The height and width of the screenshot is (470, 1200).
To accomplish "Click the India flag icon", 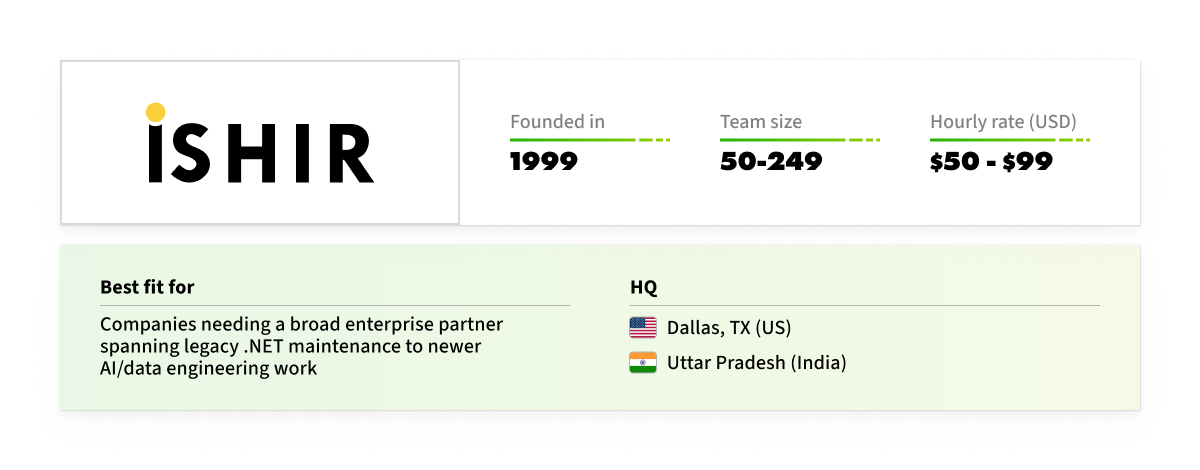I will tap(643, 362).
